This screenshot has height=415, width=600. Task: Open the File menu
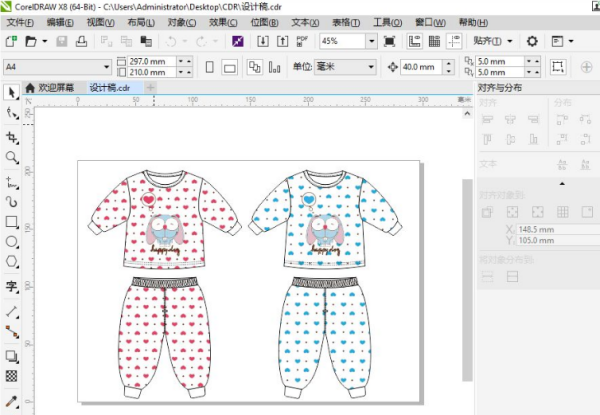[x=20, y=23]
